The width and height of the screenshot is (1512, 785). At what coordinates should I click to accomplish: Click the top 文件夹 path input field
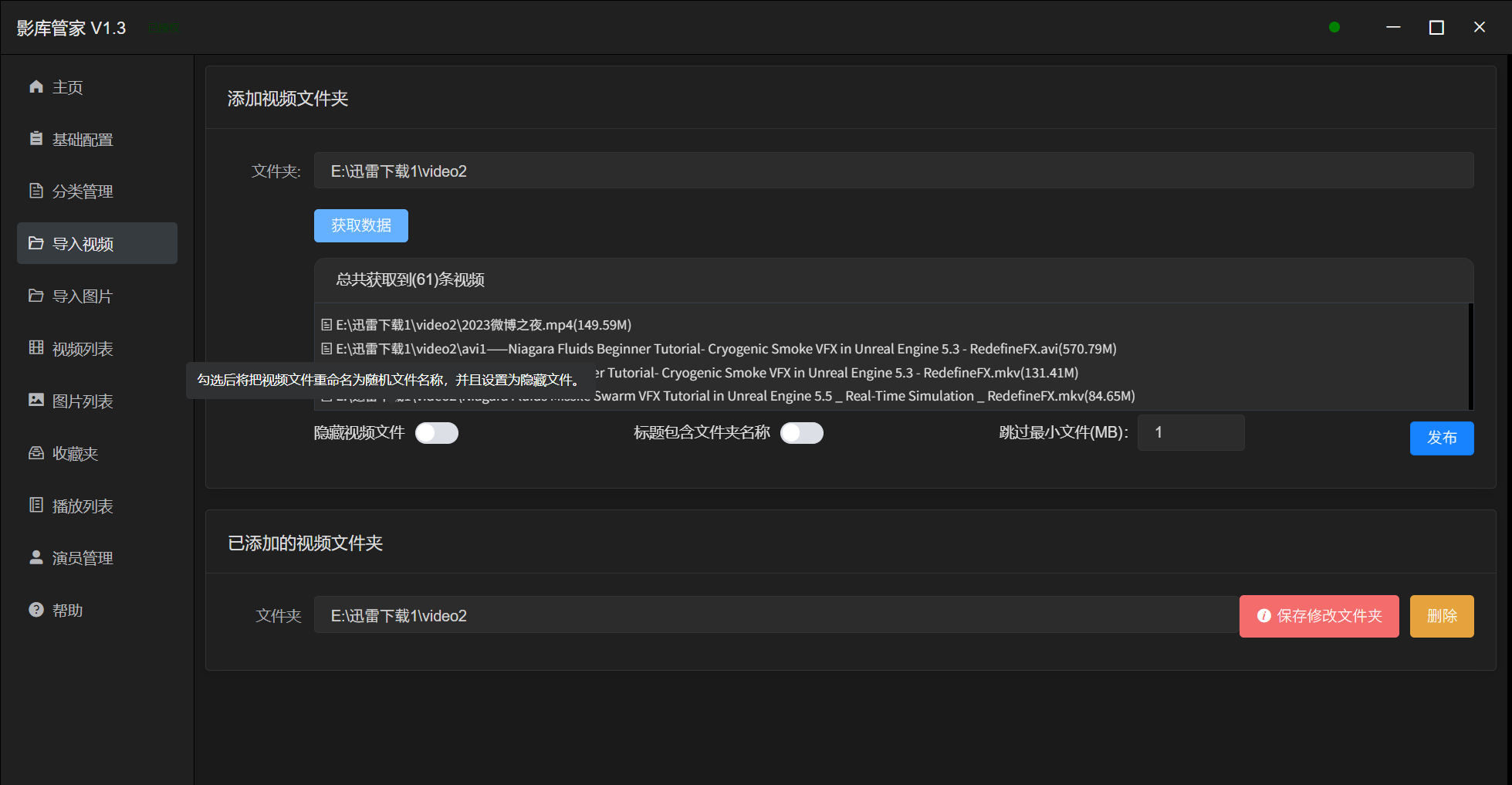(x=893, y=171)
